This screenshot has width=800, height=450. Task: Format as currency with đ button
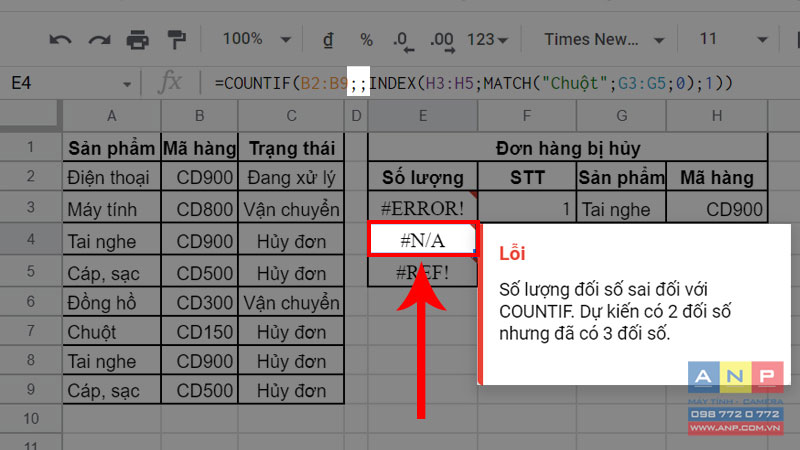329,40
